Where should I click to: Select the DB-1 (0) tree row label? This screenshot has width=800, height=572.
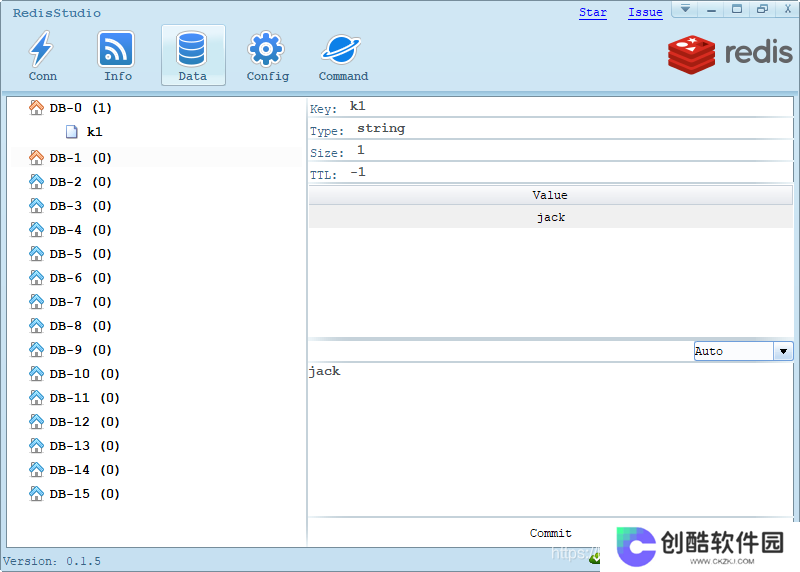80,158
